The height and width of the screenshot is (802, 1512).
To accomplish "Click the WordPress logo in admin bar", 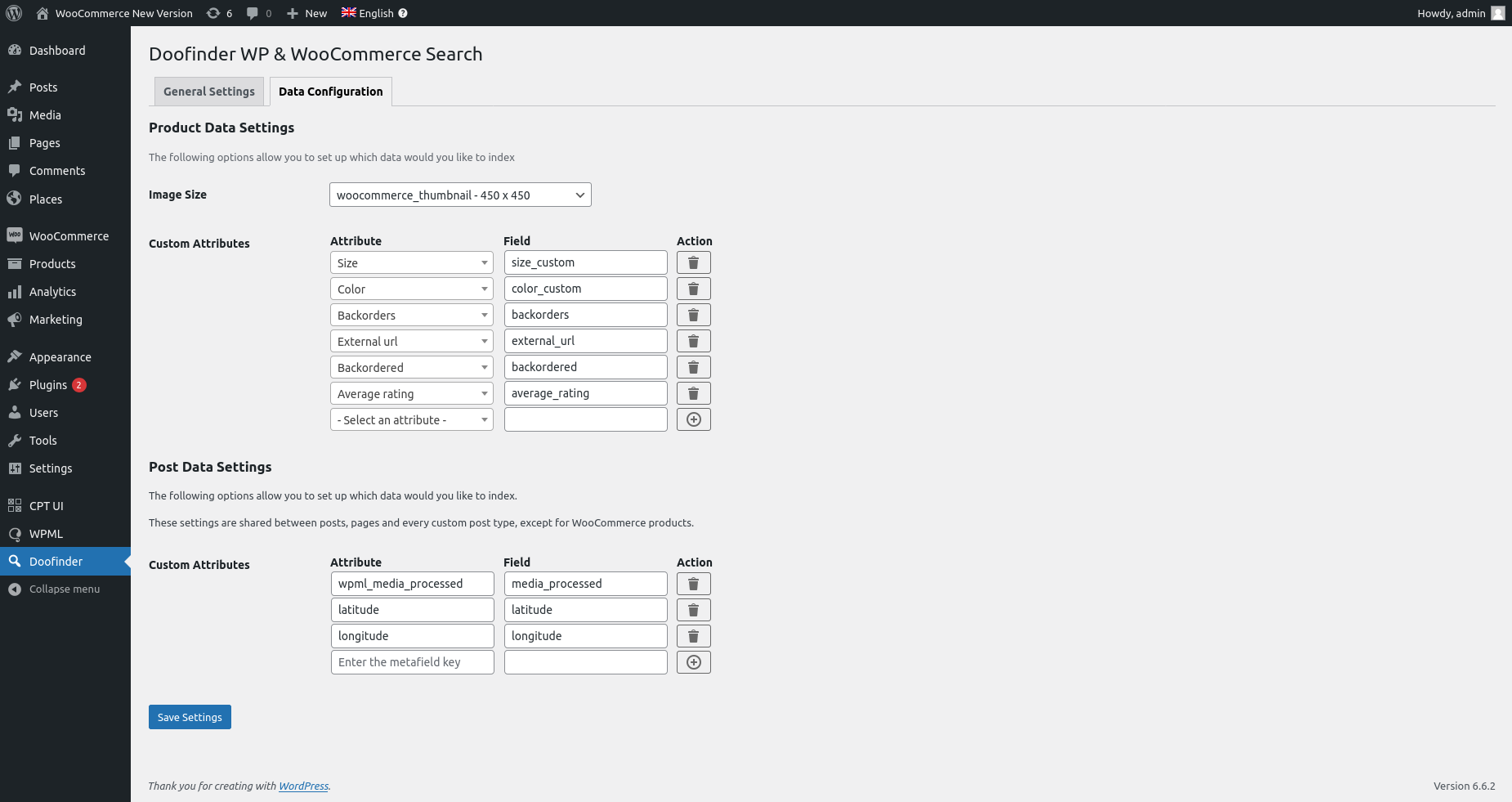I will [14, 13].
